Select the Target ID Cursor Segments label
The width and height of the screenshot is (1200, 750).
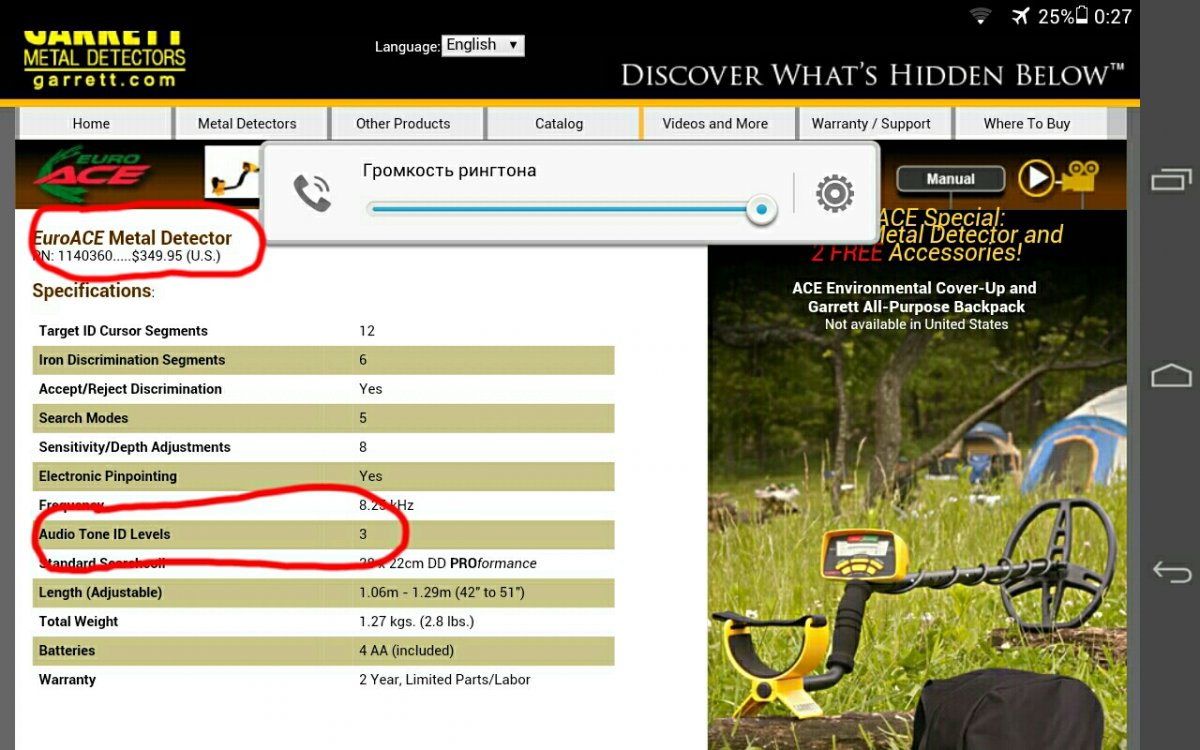(x=123, y=331)
